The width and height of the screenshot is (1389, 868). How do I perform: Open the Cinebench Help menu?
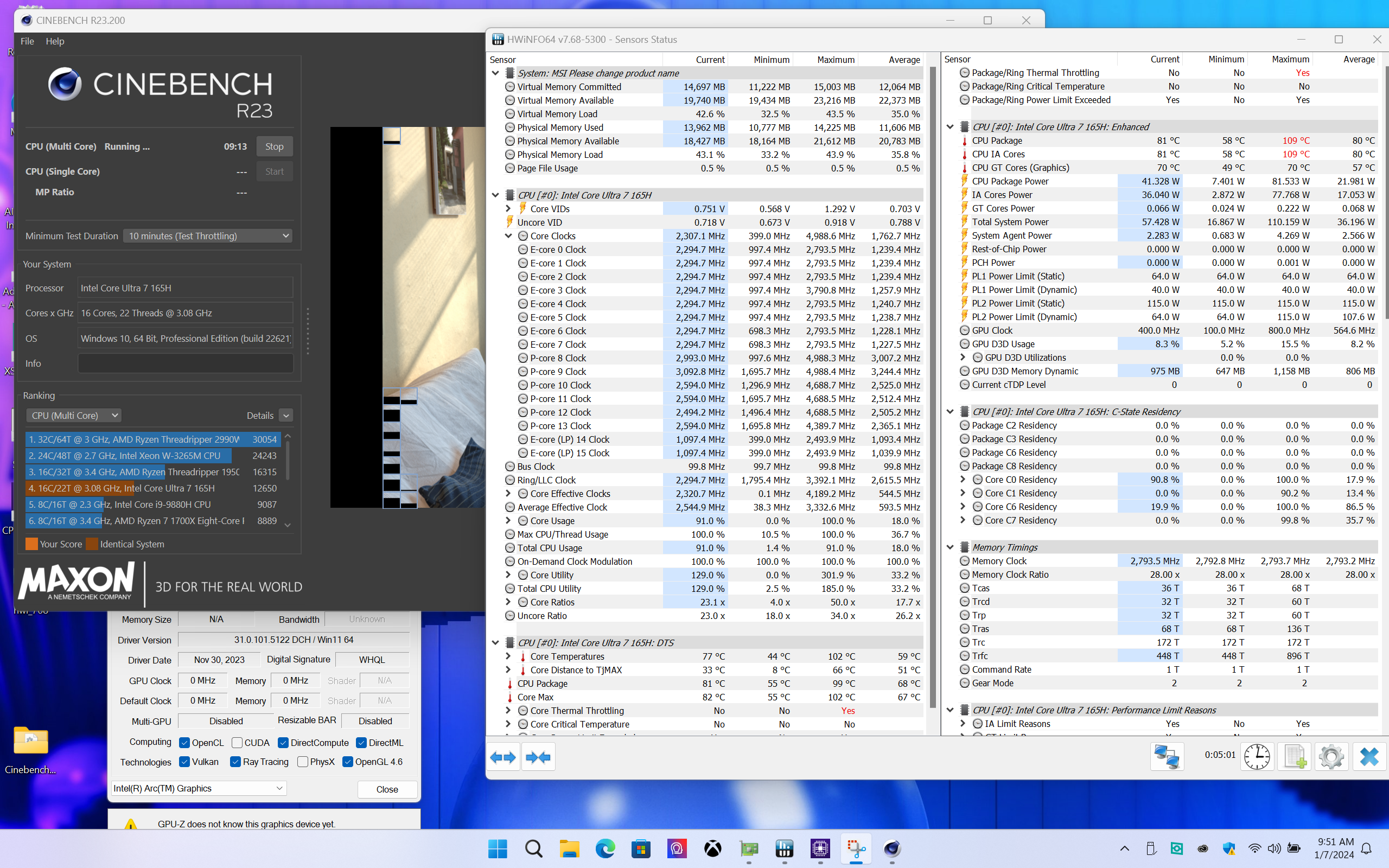tap(54, 41)
